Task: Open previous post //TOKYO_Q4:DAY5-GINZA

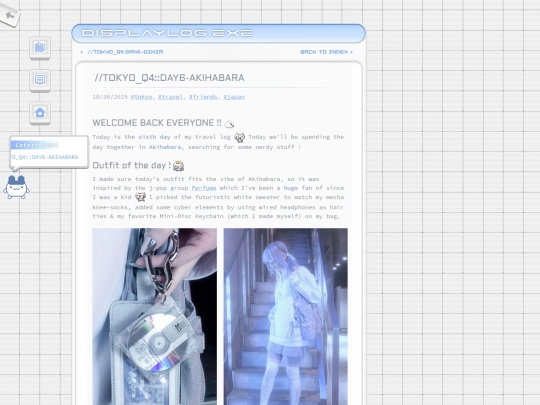Action: pyautogui.click(x=122, y=52)
